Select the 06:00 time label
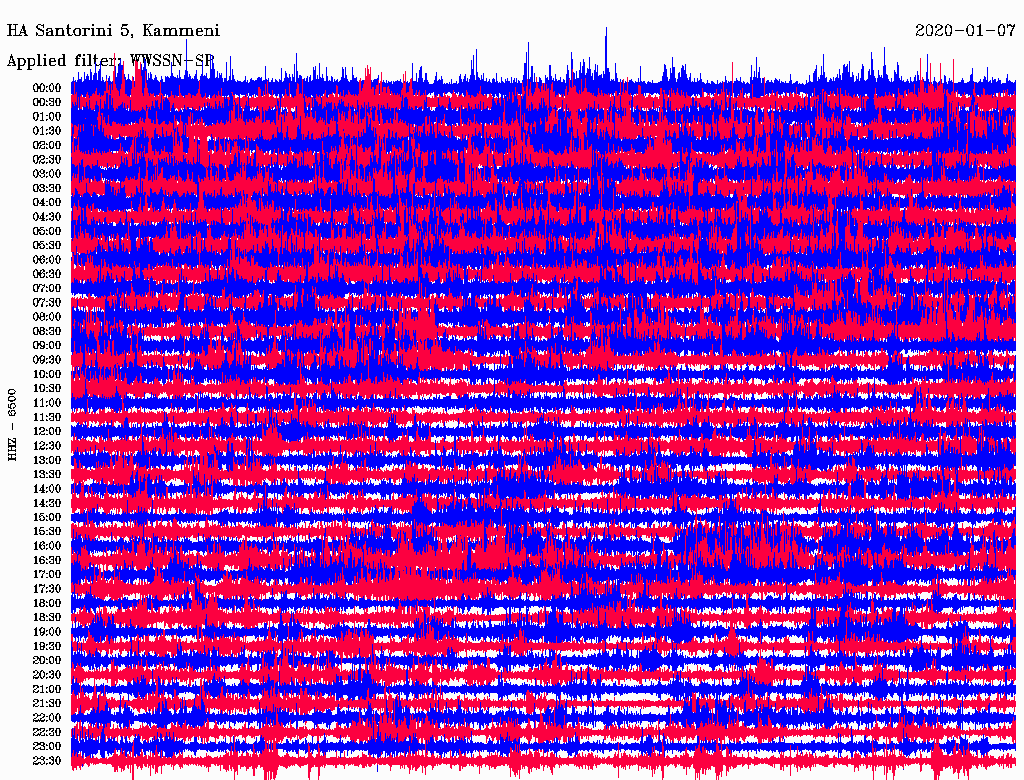The width and height of the screenshot is (1024, 780). pos(47,260)
